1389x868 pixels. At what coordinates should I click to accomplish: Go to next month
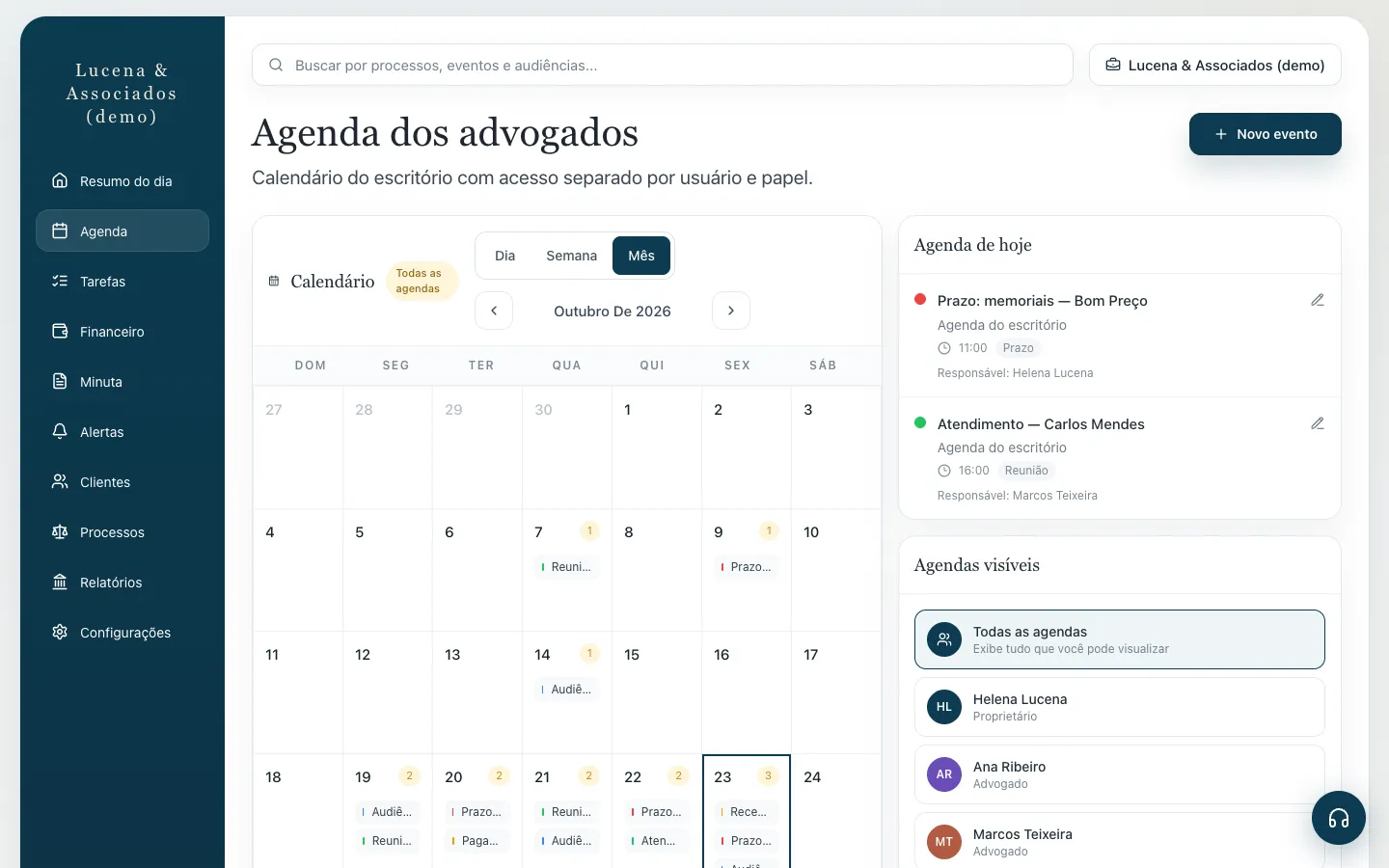click(x=731, y=311)
